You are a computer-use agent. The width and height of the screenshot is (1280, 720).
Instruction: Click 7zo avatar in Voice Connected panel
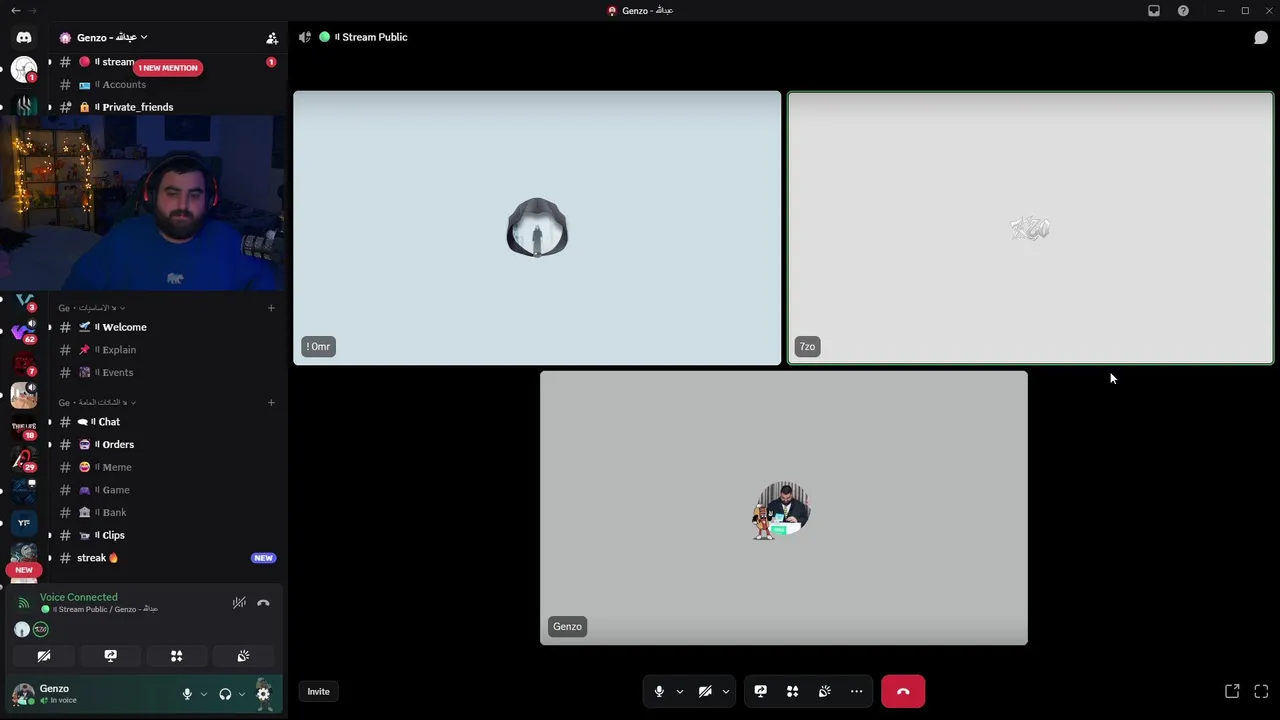[x=40, y=629]
